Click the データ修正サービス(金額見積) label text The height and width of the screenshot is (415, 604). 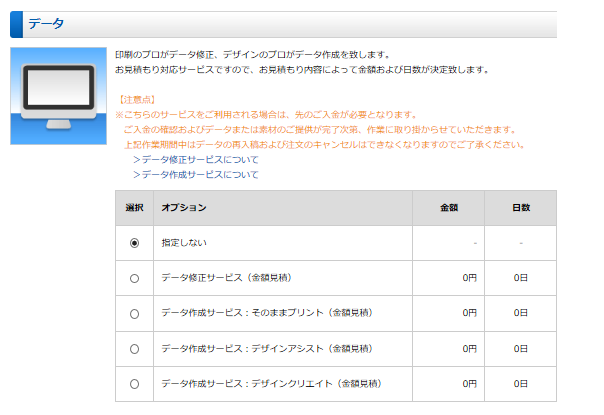coord(226,278)
